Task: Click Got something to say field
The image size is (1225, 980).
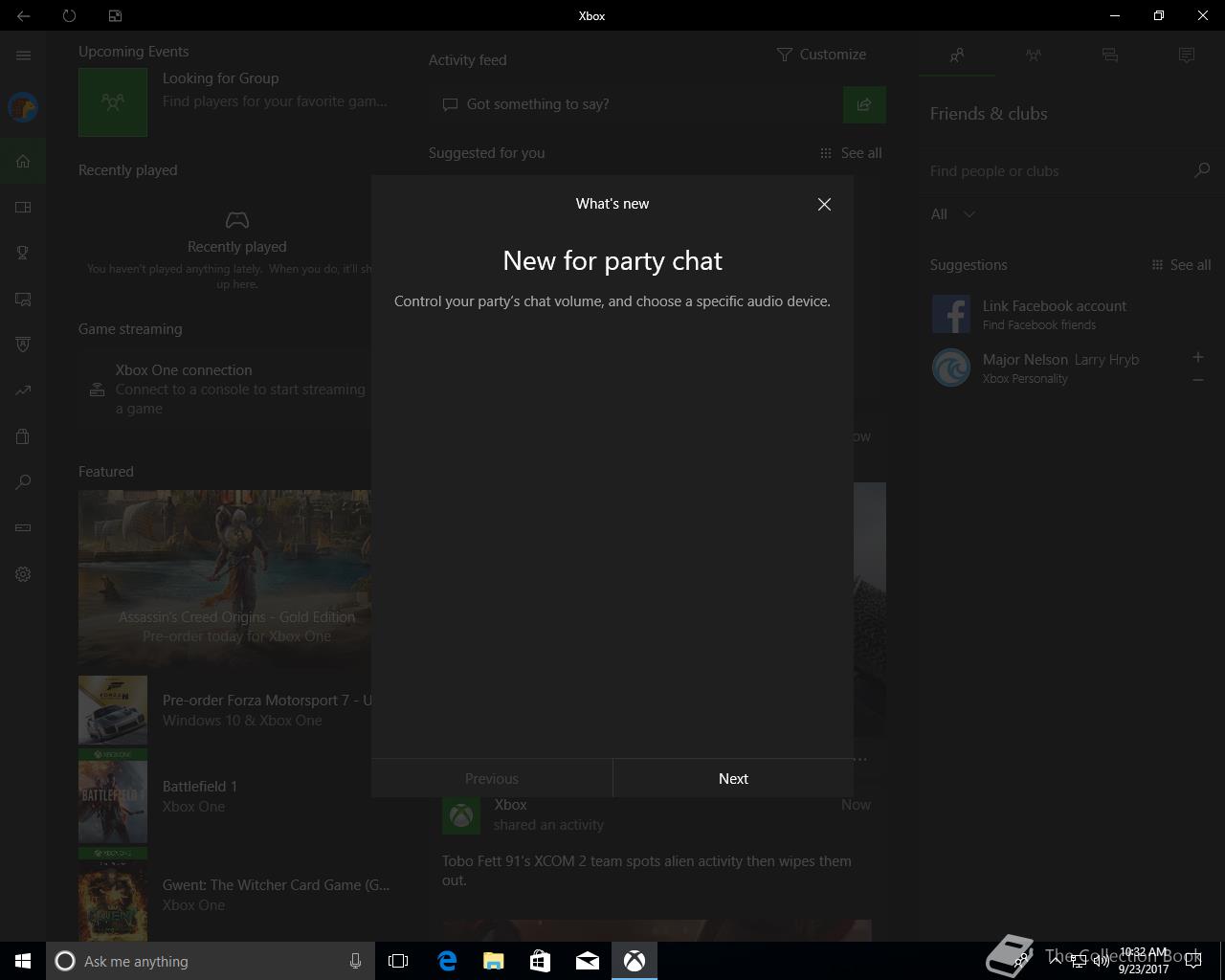Action: click(635, 104)
